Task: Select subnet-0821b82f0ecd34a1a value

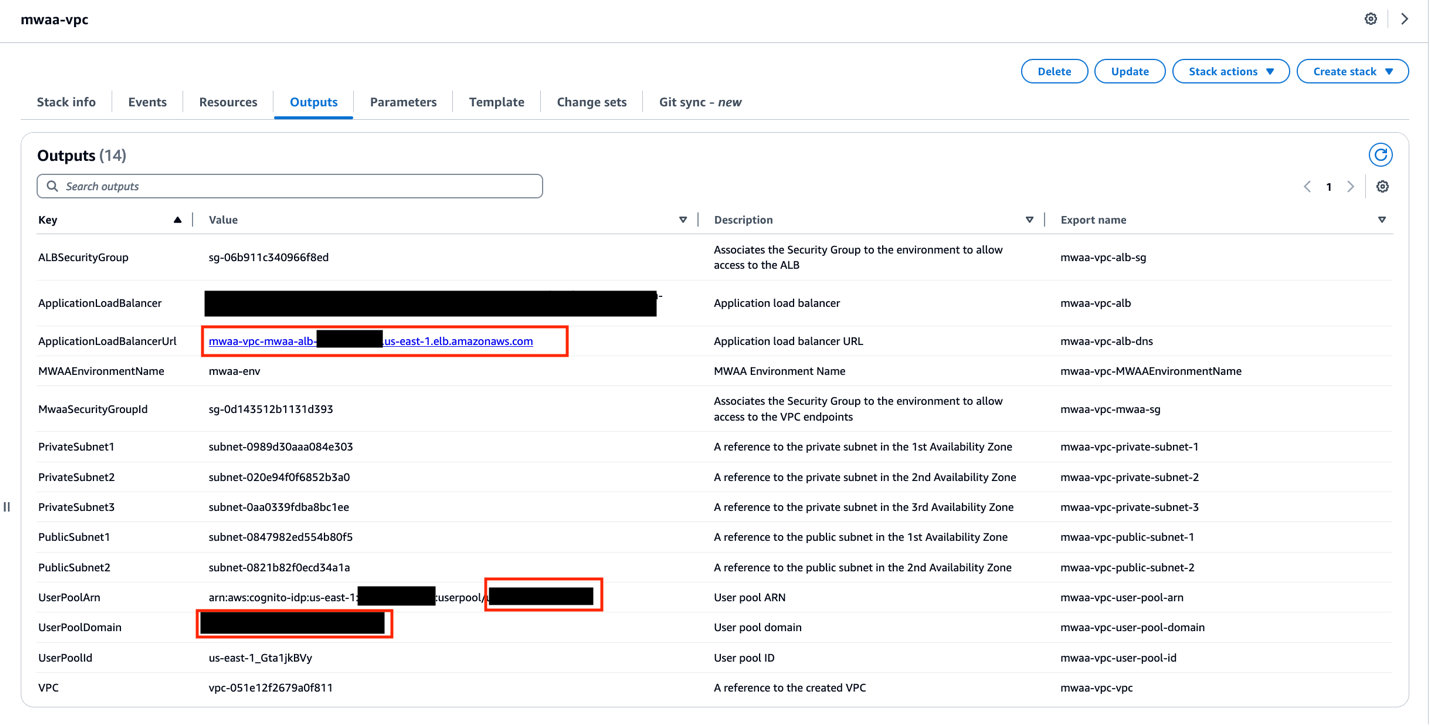Action: pos(279,568)
